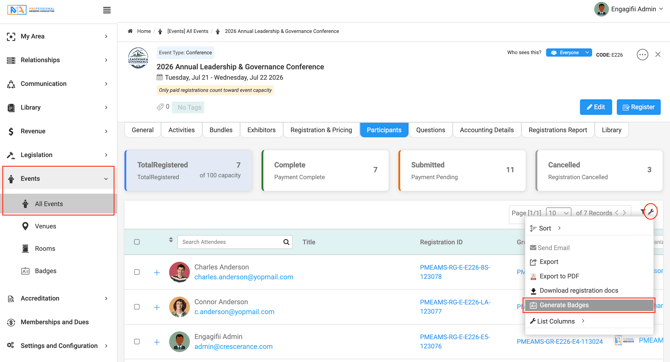Open the Registrations Report tab
This screenshot has width=670, height=362.
point(558,130)
